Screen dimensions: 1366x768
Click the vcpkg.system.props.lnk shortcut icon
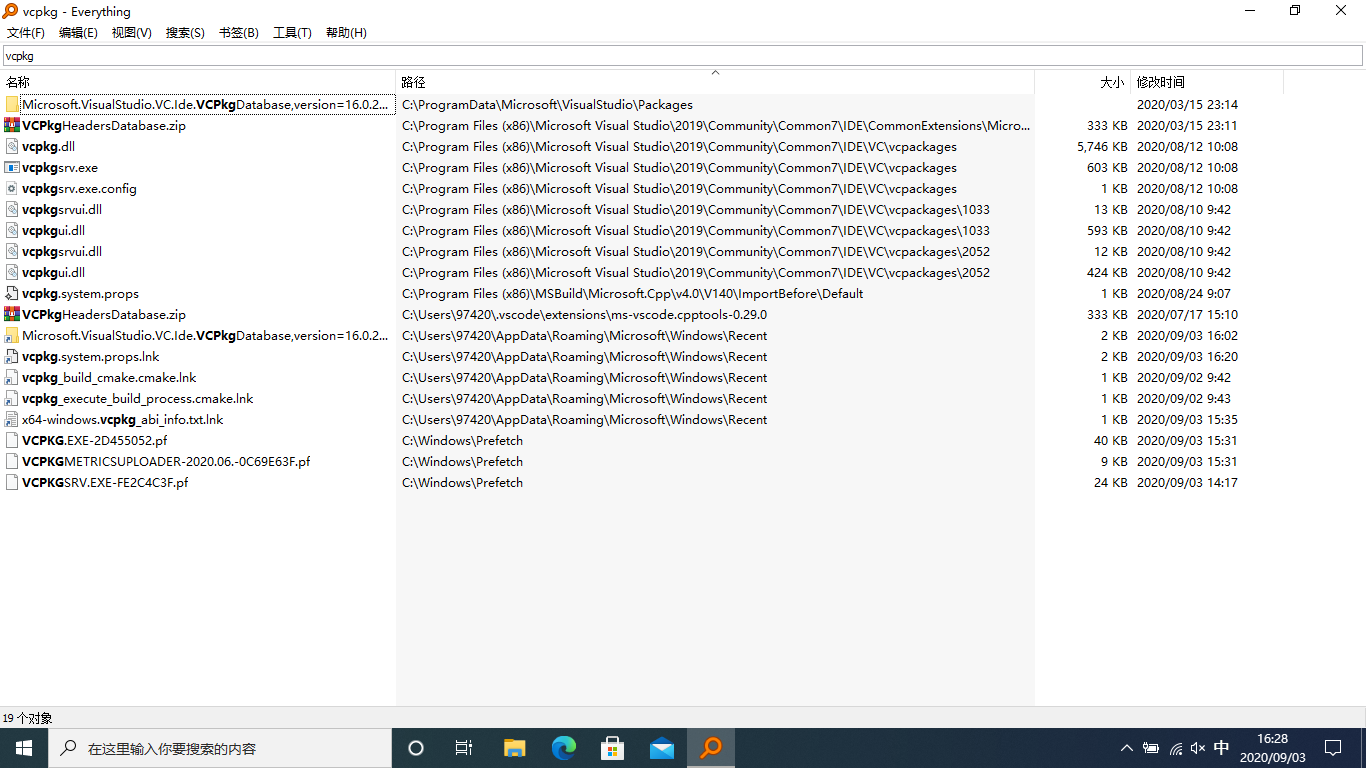(12, 356)
